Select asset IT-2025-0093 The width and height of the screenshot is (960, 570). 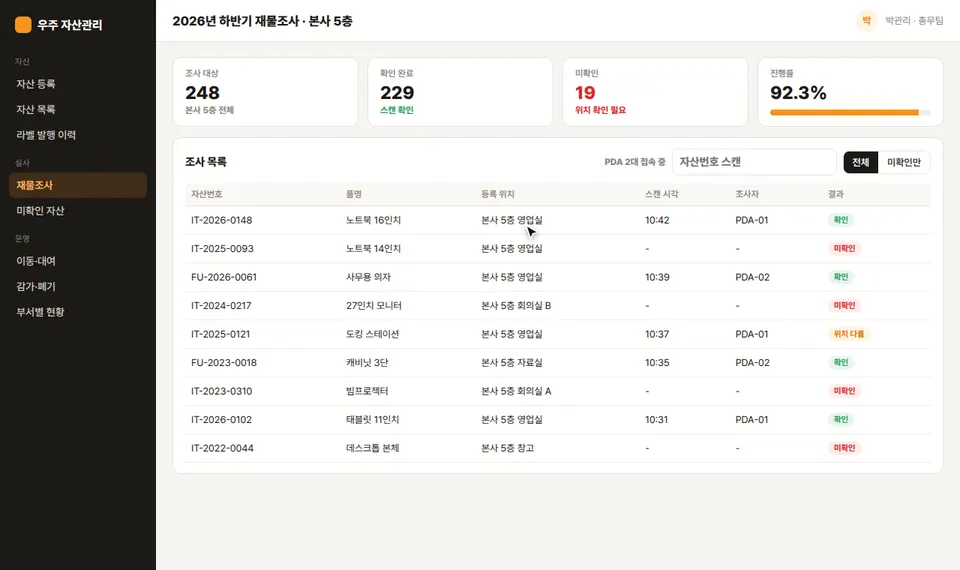(x=222, y=249)
